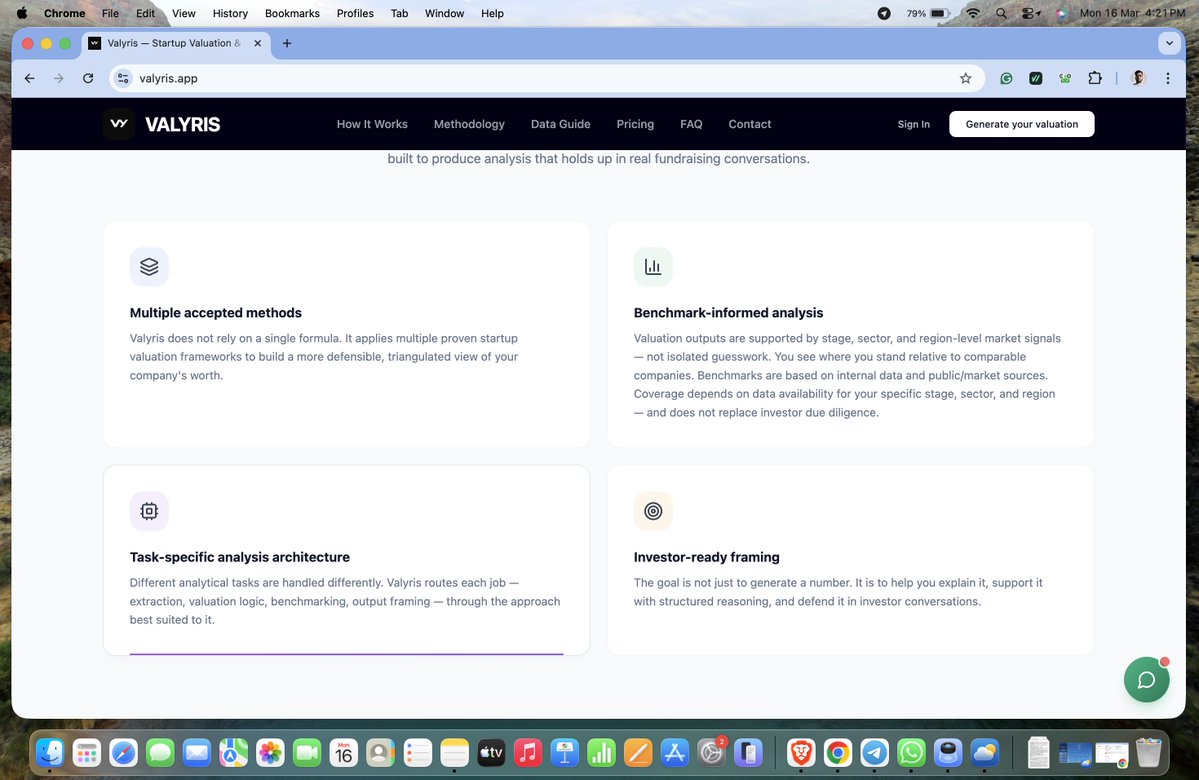
Task: Open Finder from the Dock
Action: (50, 753)
